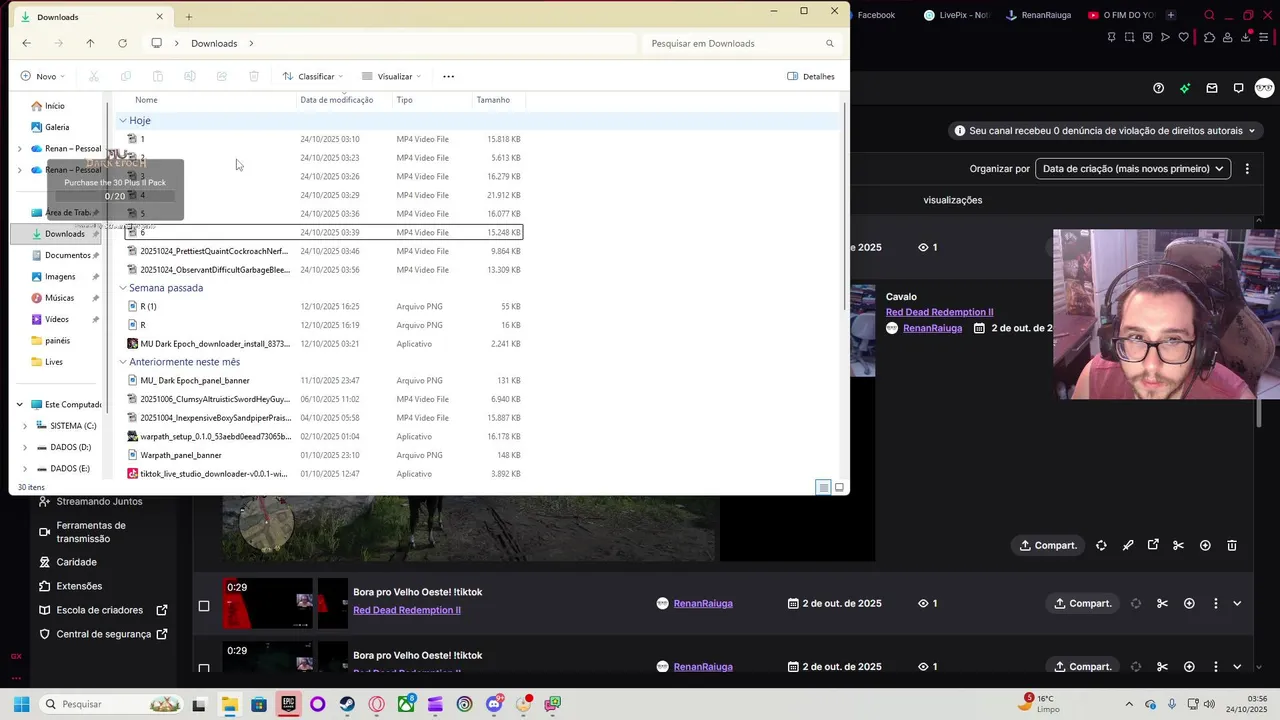
Task: Select Galeria in the navigation pane
Action: click(x=56, y=127)
